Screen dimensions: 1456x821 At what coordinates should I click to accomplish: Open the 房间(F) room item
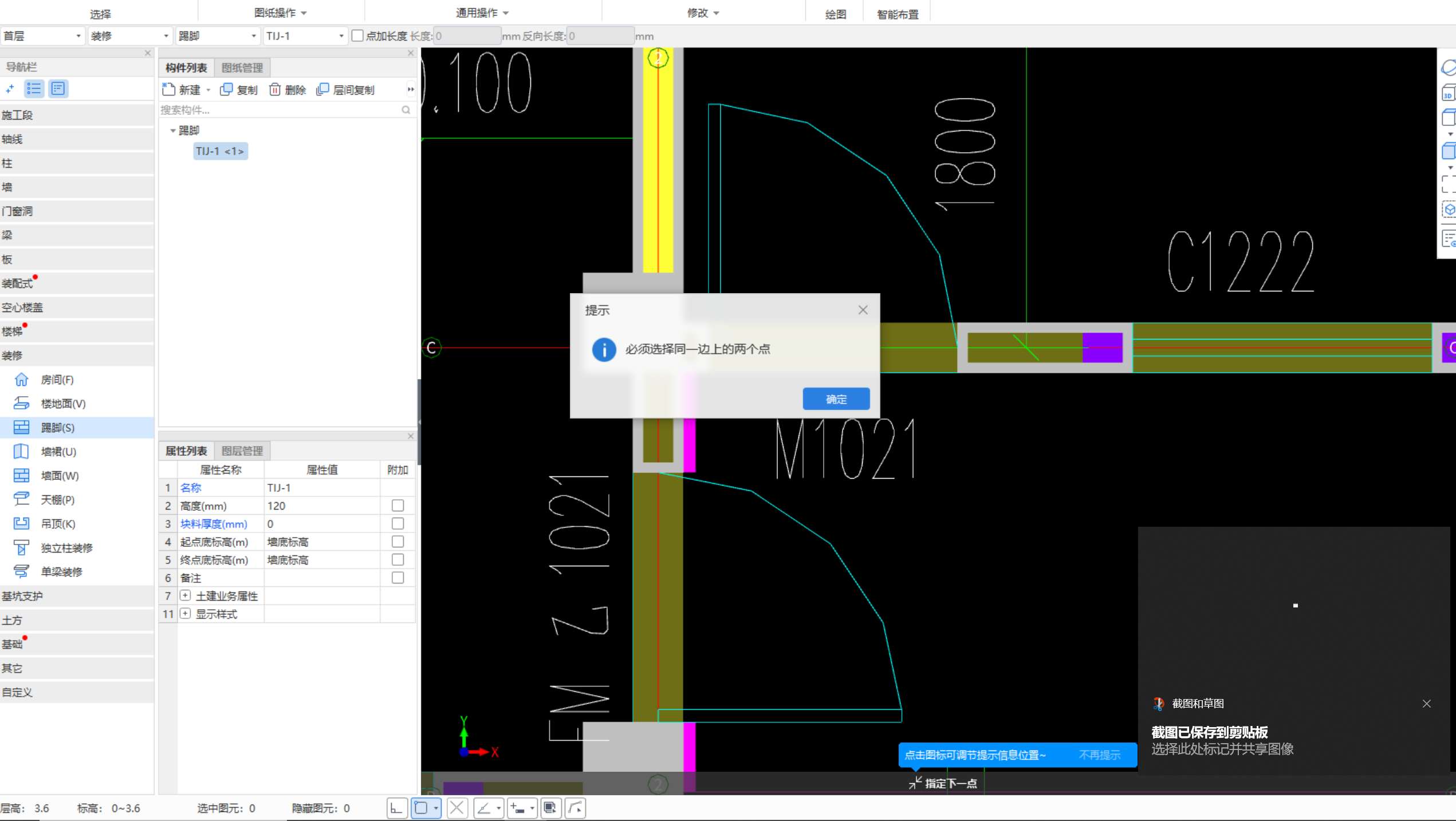[57, 380]
